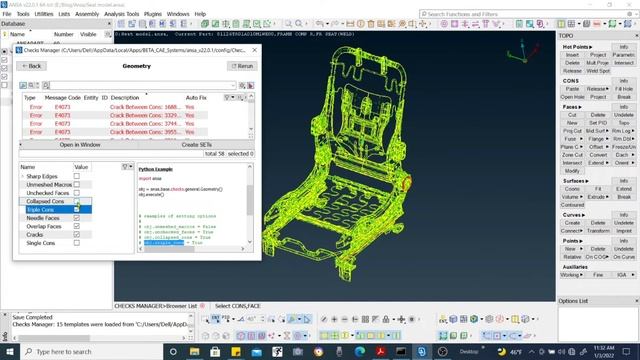Open the Utilities menu
640x360 pixels.
click(44, 14)
